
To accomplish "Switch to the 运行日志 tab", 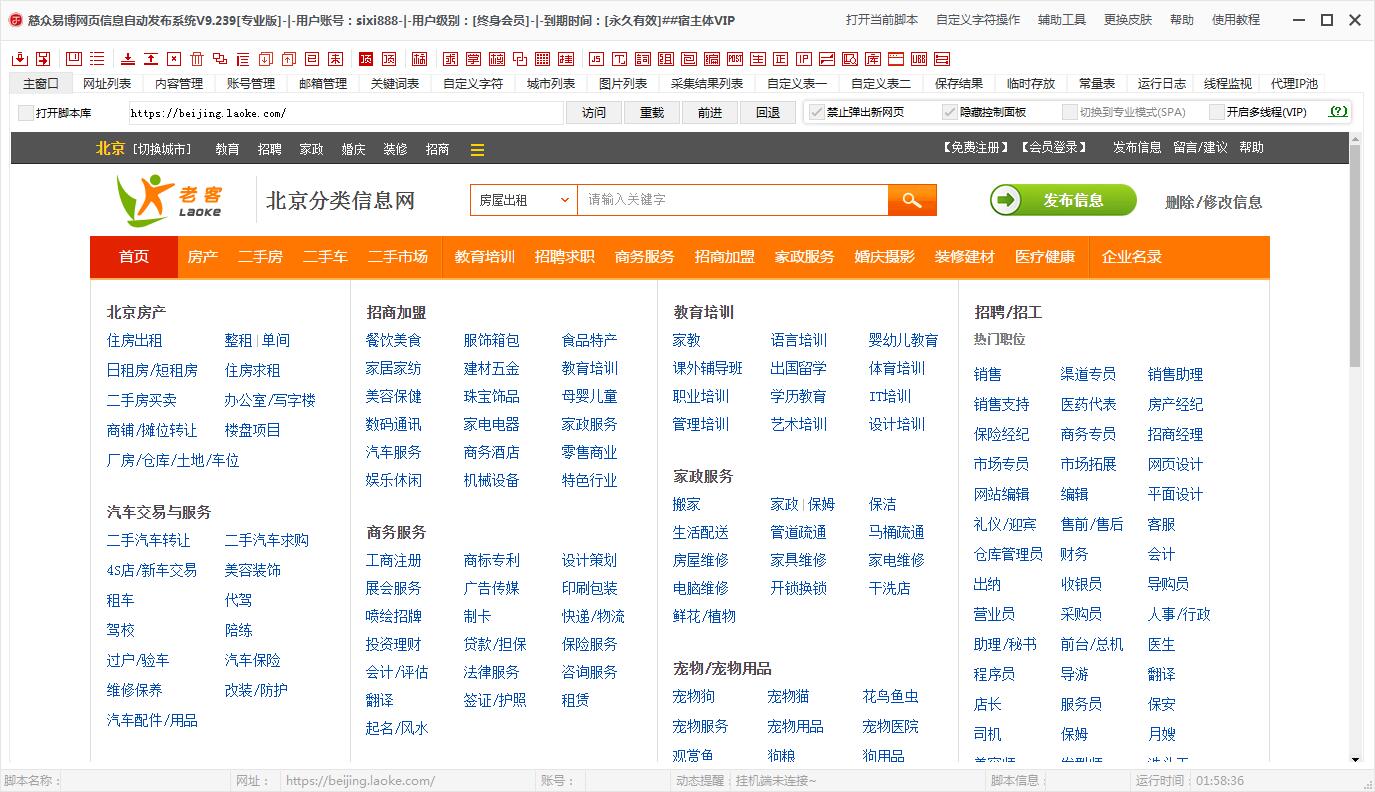I will 1162,84.
